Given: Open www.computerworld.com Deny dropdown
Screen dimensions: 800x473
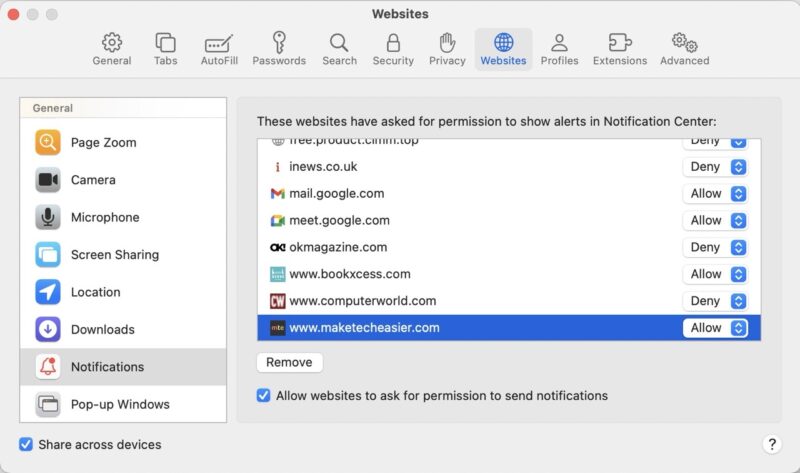Looking at the screenshot, I should point(715,301).
